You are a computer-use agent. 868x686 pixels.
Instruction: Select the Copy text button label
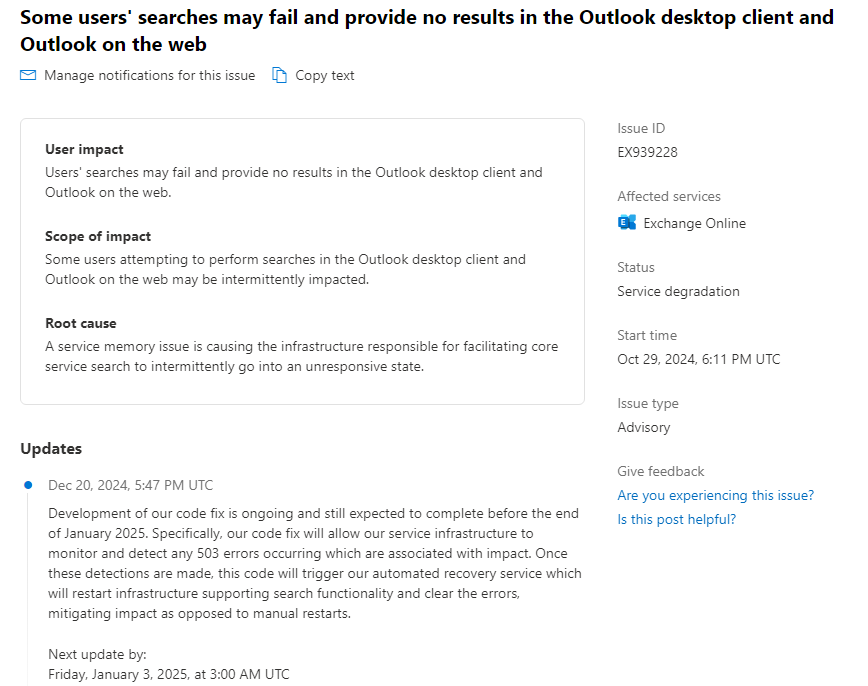coord(324,75)
